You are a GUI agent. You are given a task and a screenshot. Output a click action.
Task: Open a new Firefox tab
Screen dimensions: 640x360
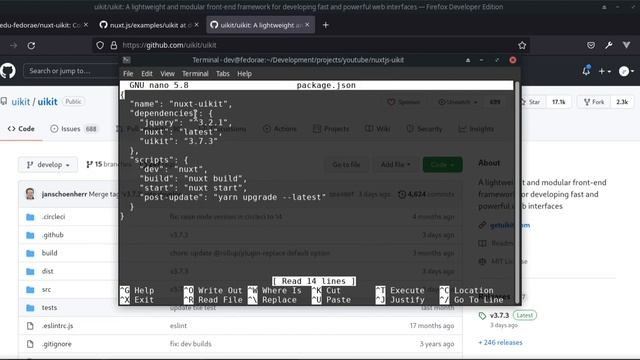point(325,25)
